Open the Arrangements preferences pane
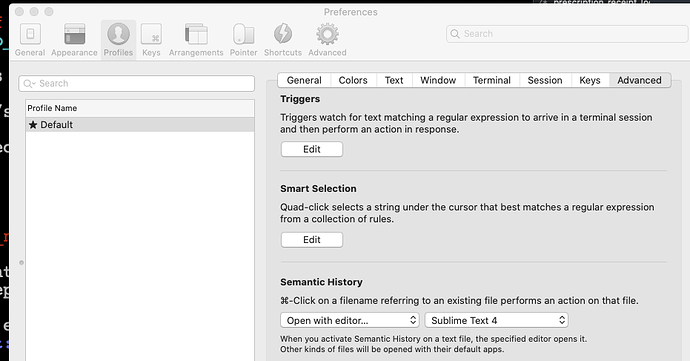This screenshot has height=361, width=690. [196, 34]
